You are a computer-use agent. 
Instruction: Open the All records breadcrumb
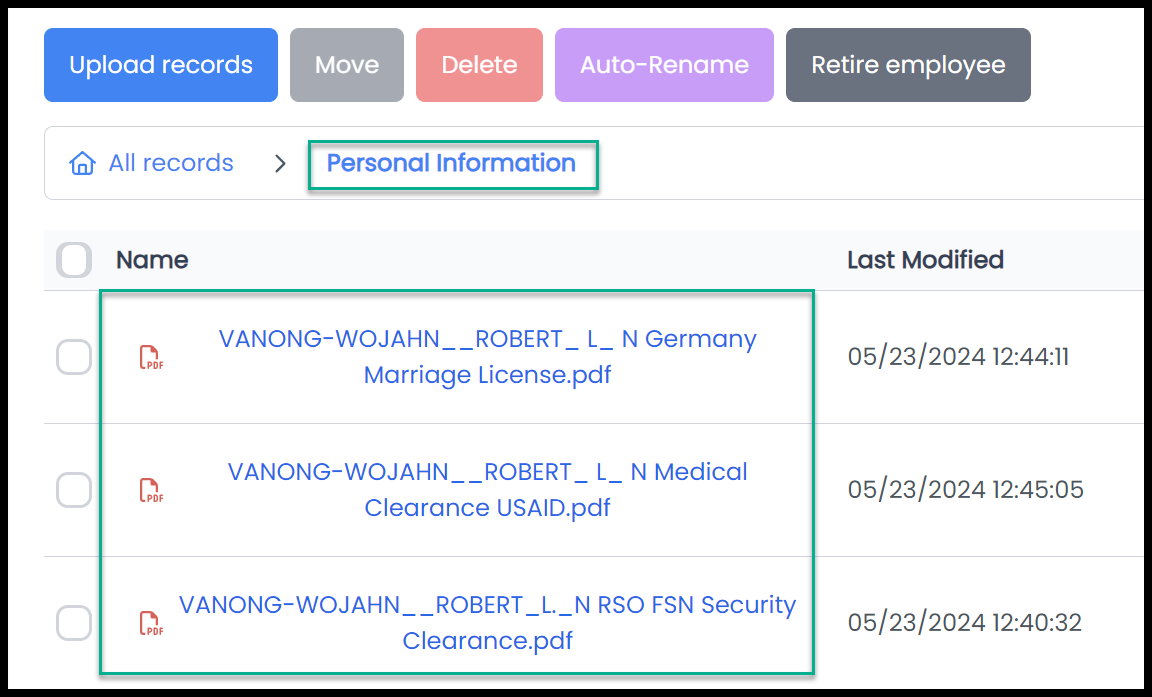pos(170,163)
